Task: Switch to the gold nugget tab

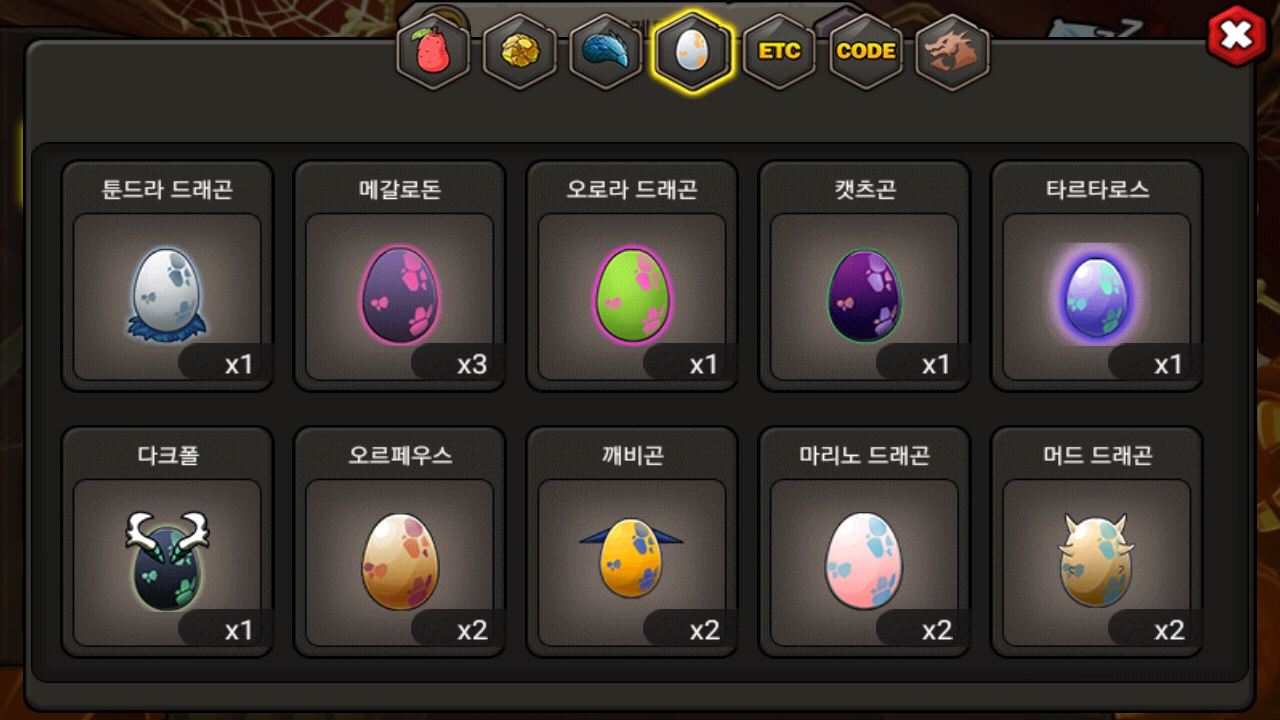Action: click(x=520, y=52)
